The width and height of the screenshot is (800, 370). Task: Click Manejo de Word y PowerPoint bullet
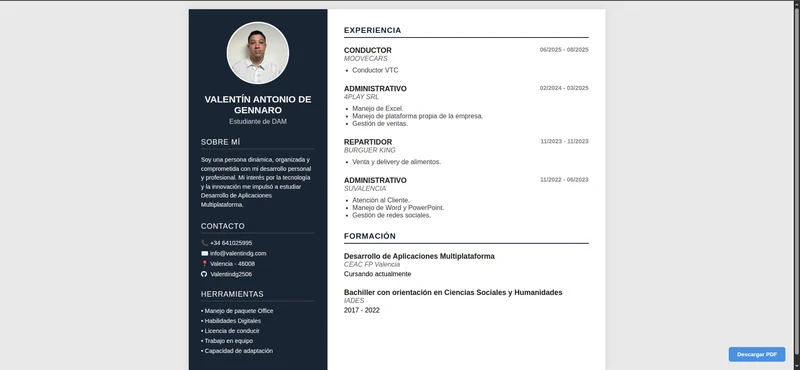tap(398, 208)
